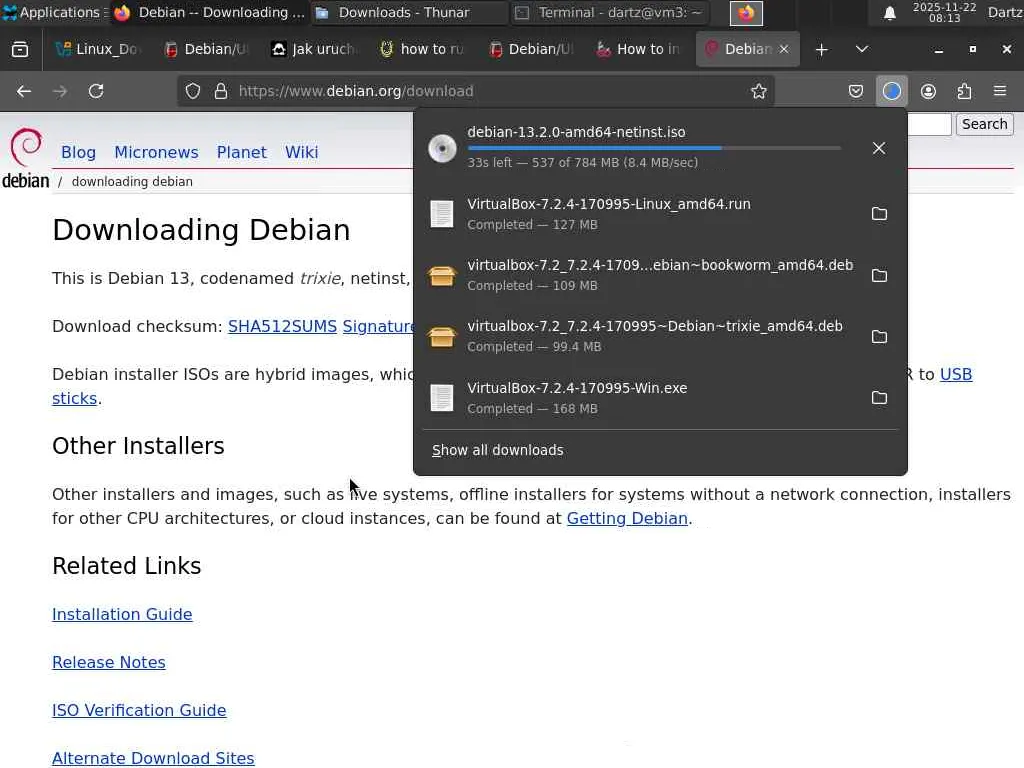Click Show all downloads
This screenshot has height=768, width=1024.
click(498, 450)
